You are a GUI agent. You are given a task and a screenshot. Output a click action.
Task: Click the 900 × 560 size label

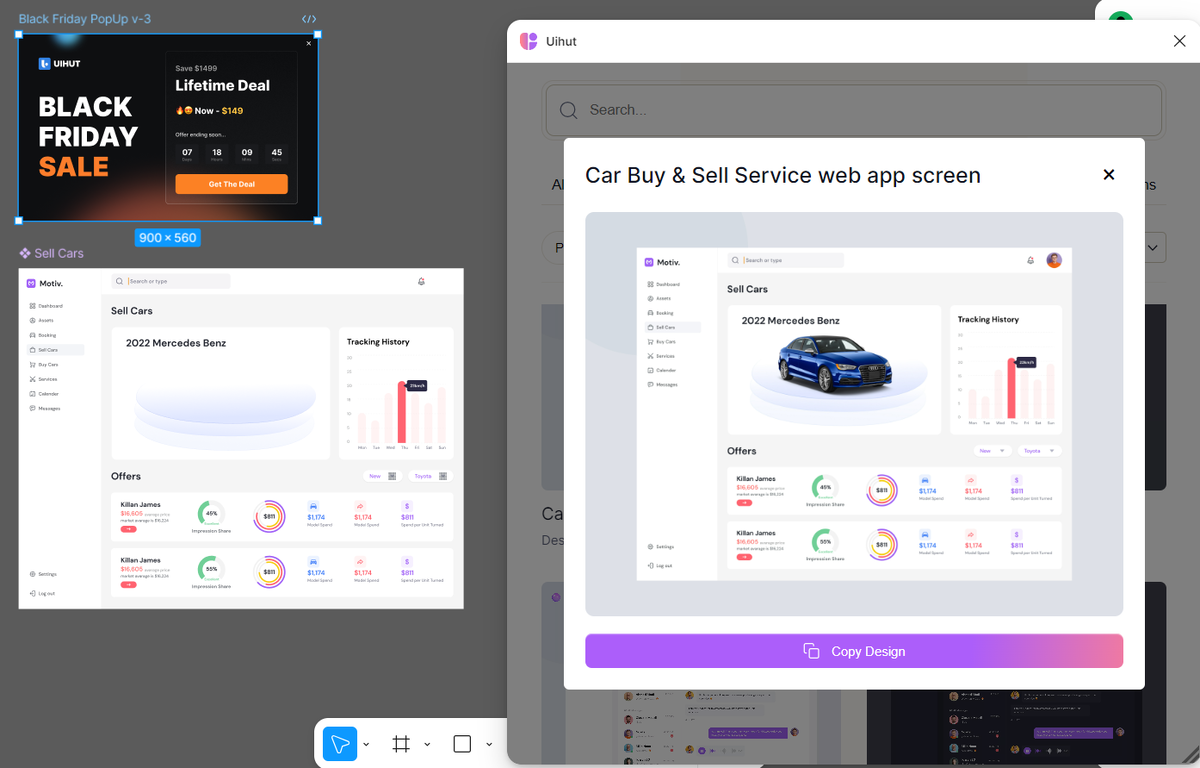[168, 238]
